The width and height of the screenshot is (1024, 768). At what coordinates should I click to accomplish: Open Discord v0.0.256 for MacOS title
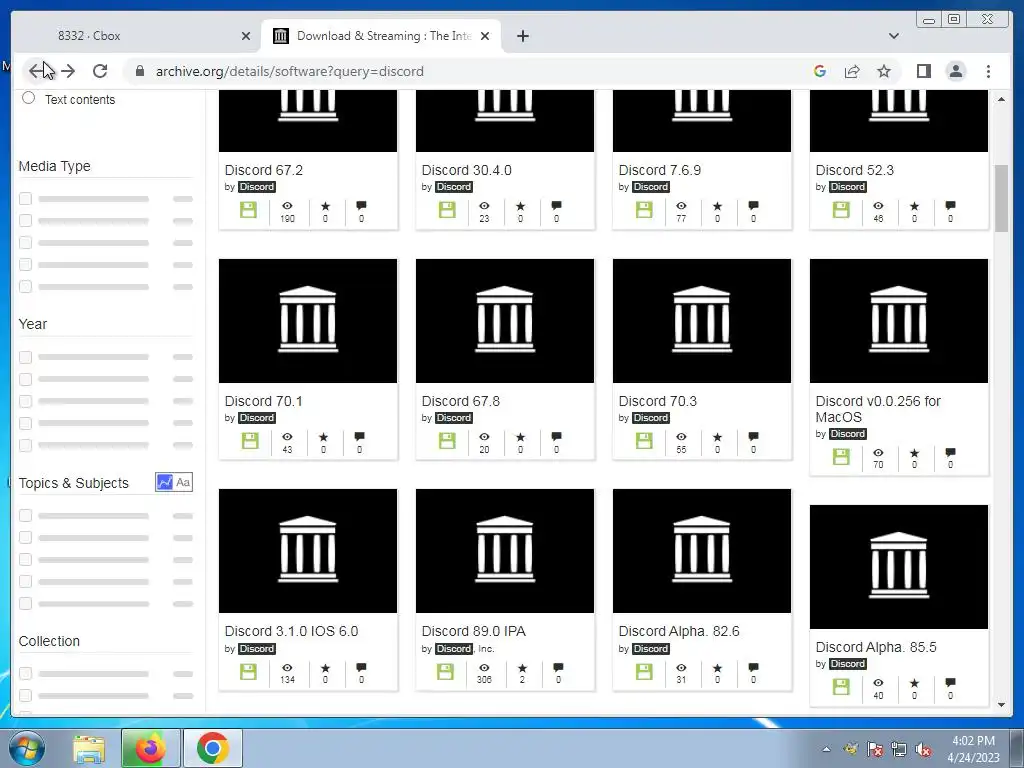click(878, 409)
